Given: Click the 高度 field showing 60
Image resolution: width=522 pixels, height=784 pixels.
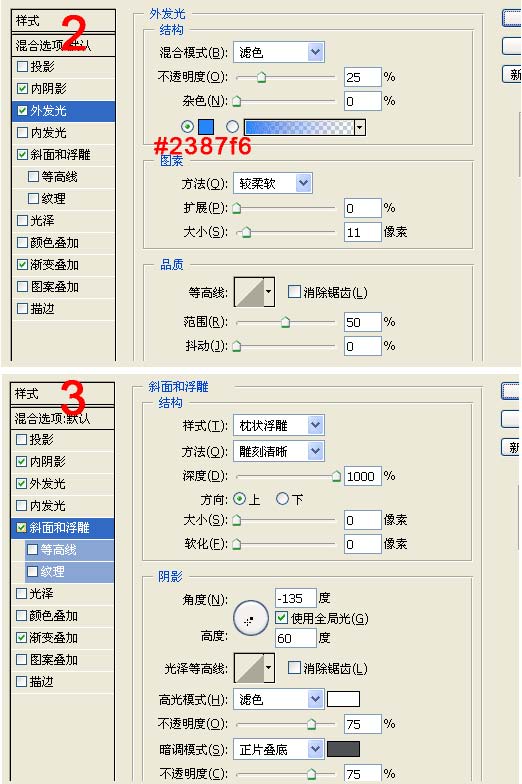Looking at the screenshot, I should click(x=296, y=638).
